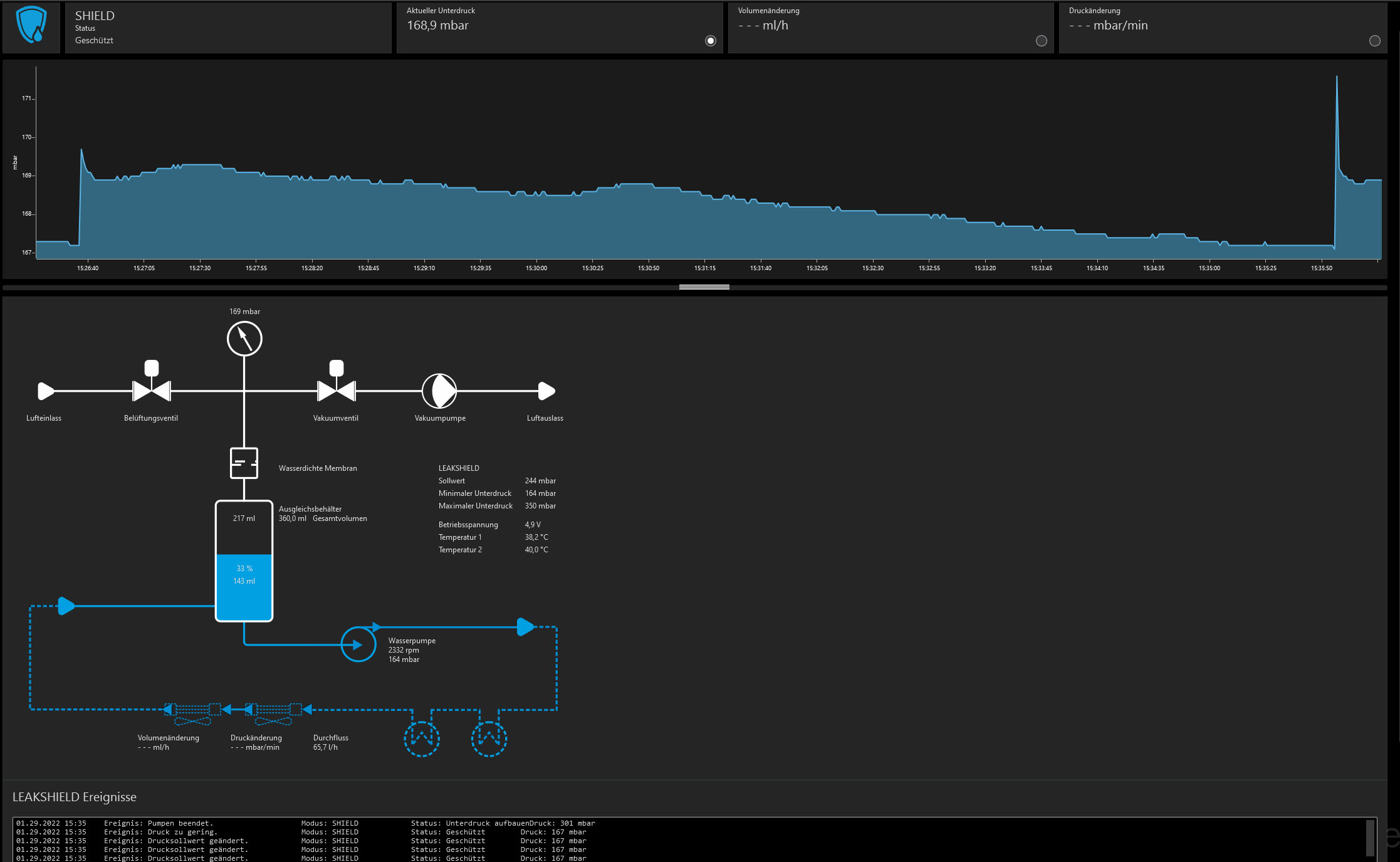Select the Druckänderung chart radio button
The width and height of the screenshot is (1400, 862).
(1374, 41)
